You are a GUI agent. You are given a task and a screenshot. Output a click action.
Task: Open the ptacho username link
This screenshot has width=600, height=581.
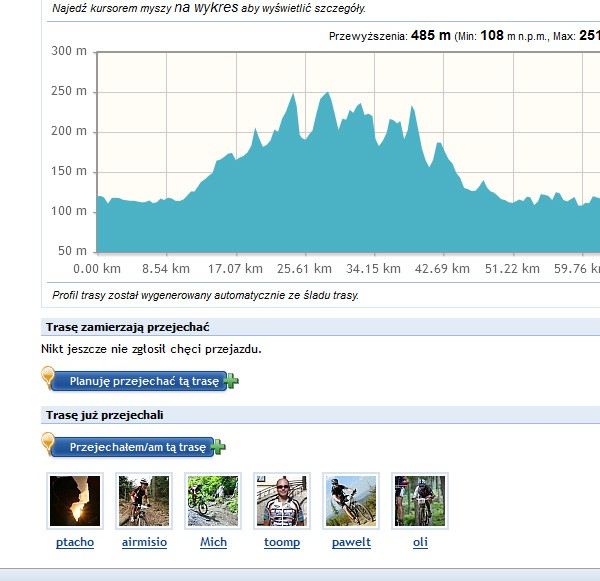tap(75, 542)
